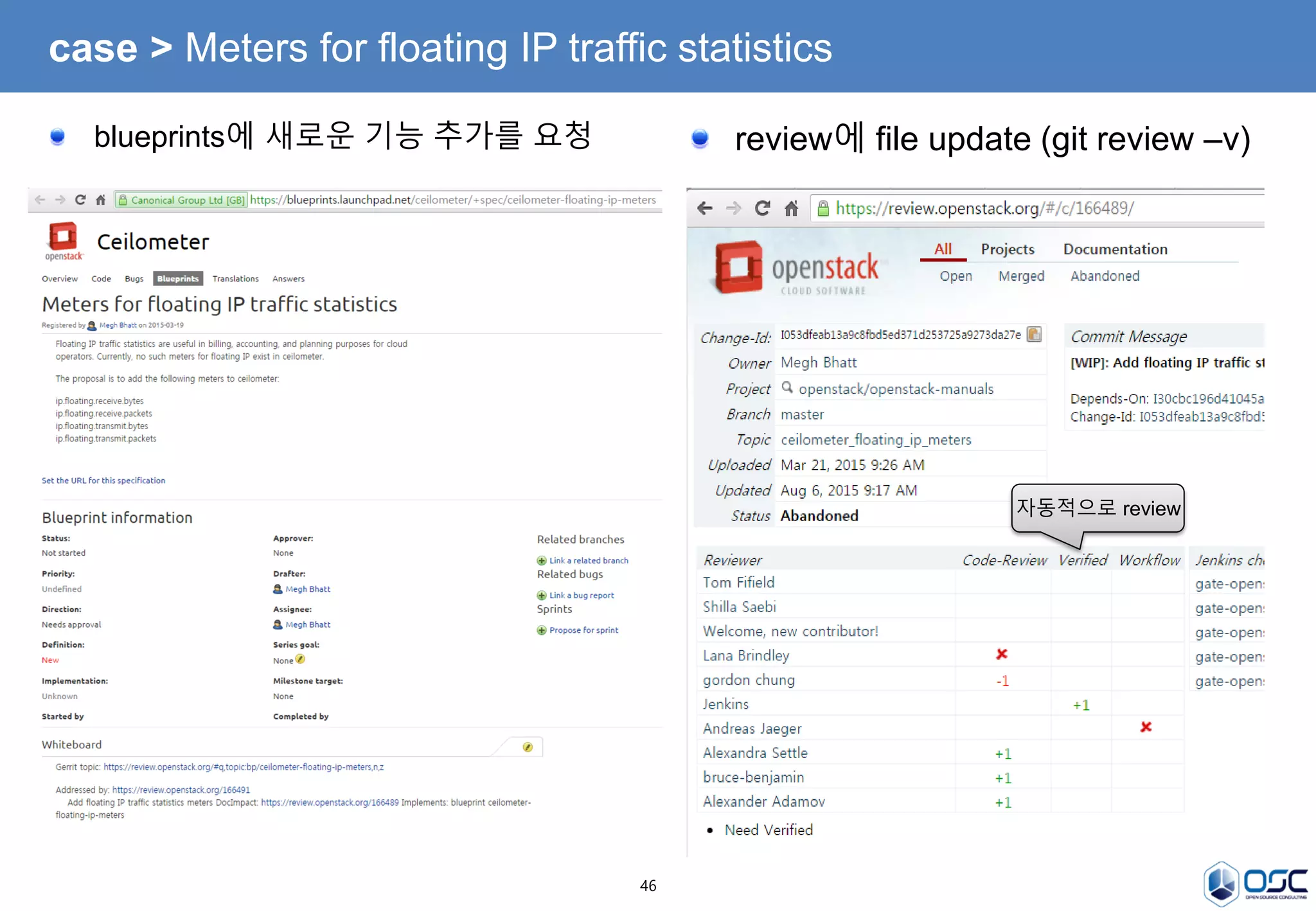Click the search icon beside openstack-manuals project
The width and height of the screenshot is (1316, 911).
tap(787, 387)
